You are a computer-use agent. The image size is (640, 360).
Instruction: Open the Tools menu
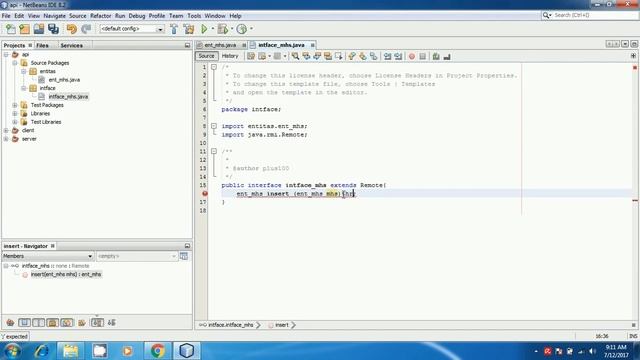click(x=194, y=16)
